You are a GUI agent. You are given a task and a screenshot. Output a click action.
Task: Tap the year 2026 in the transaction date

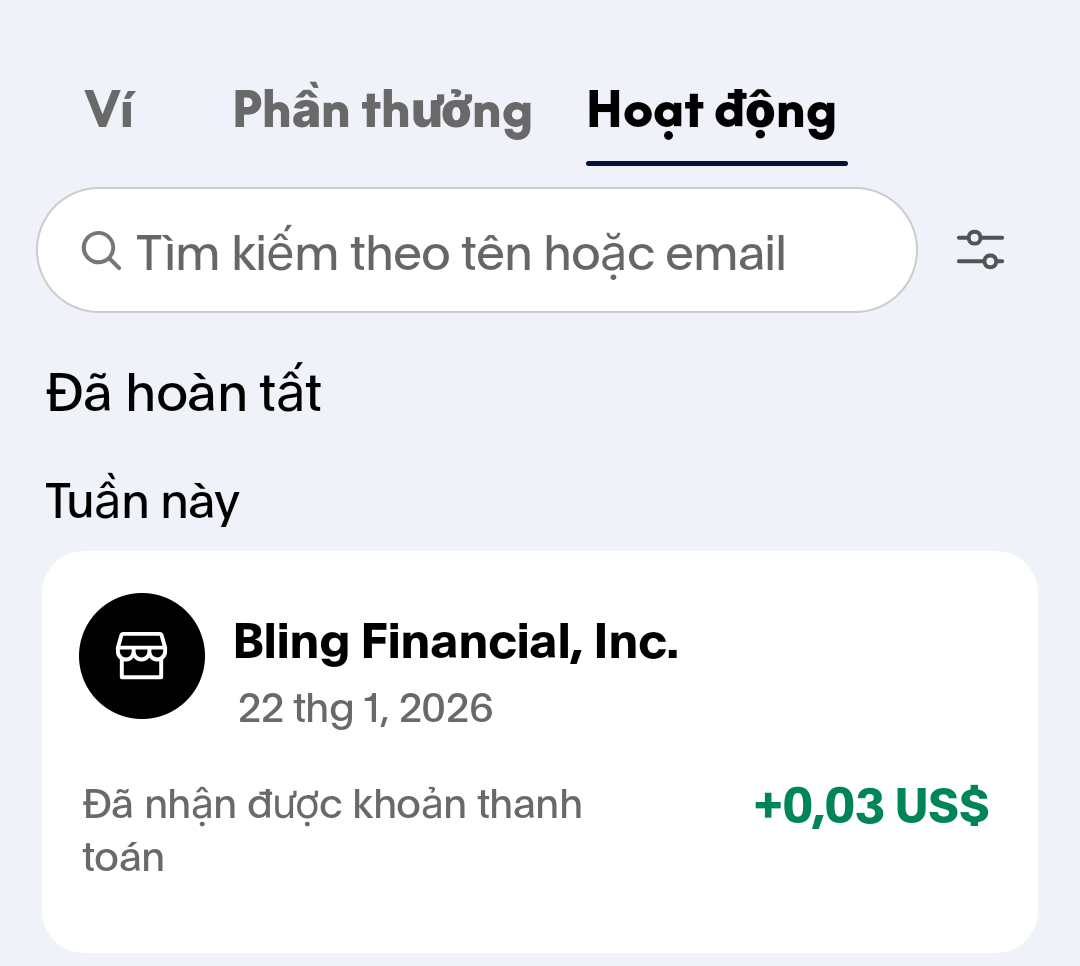446,709
